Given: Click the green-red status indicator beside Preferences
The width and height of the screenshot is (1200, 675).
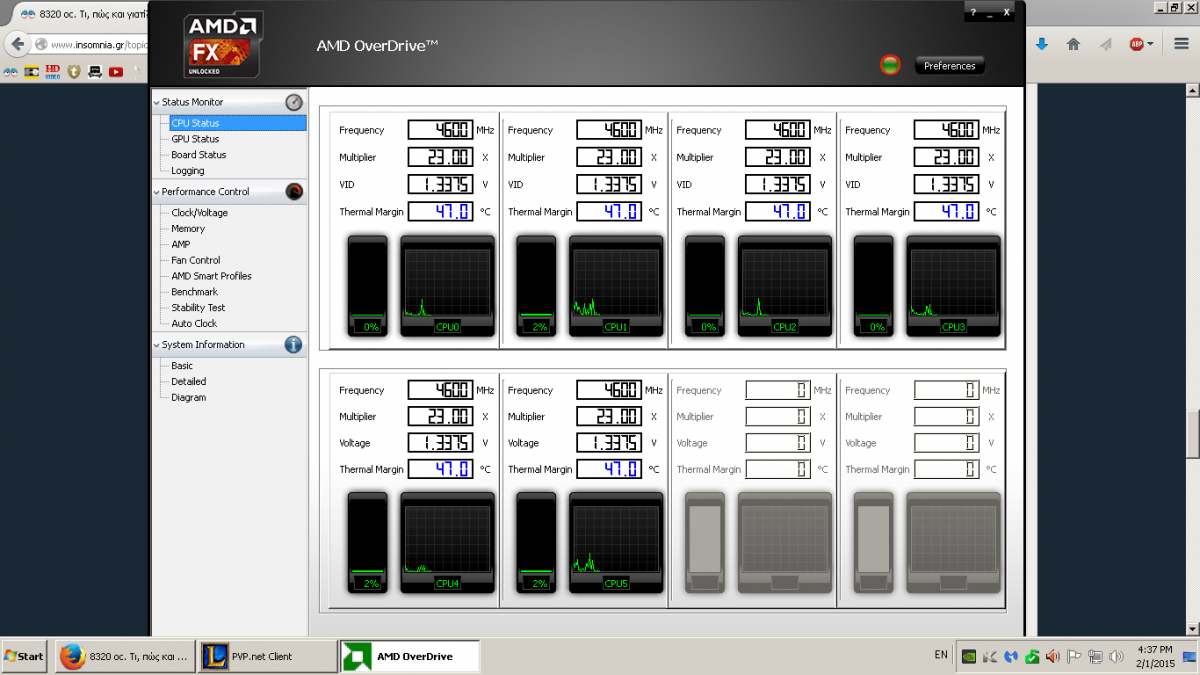Looking at the screenshot, I should pos(890,66).
